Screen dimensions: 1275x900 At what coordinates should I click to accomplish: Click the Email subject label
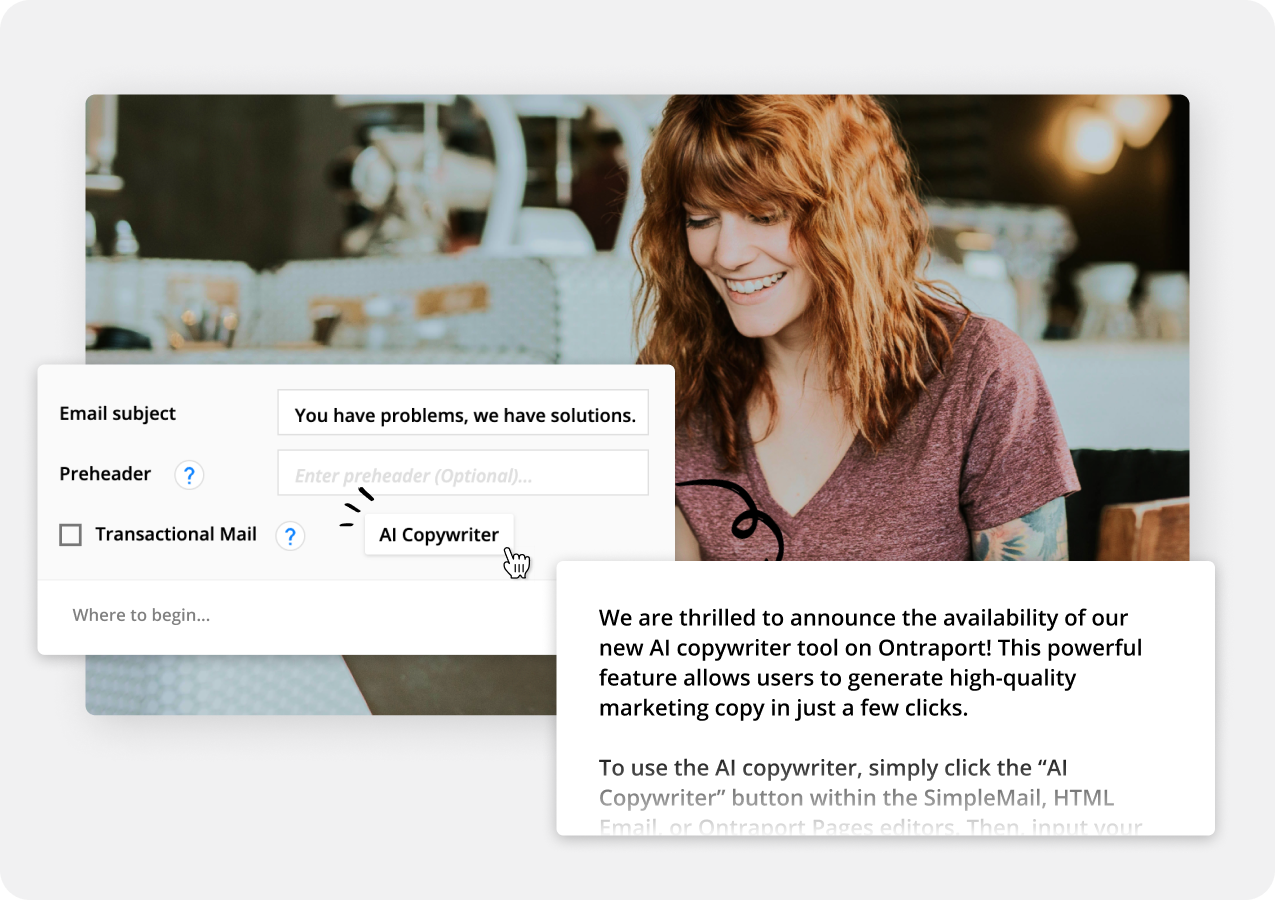(x=117, y=412)
